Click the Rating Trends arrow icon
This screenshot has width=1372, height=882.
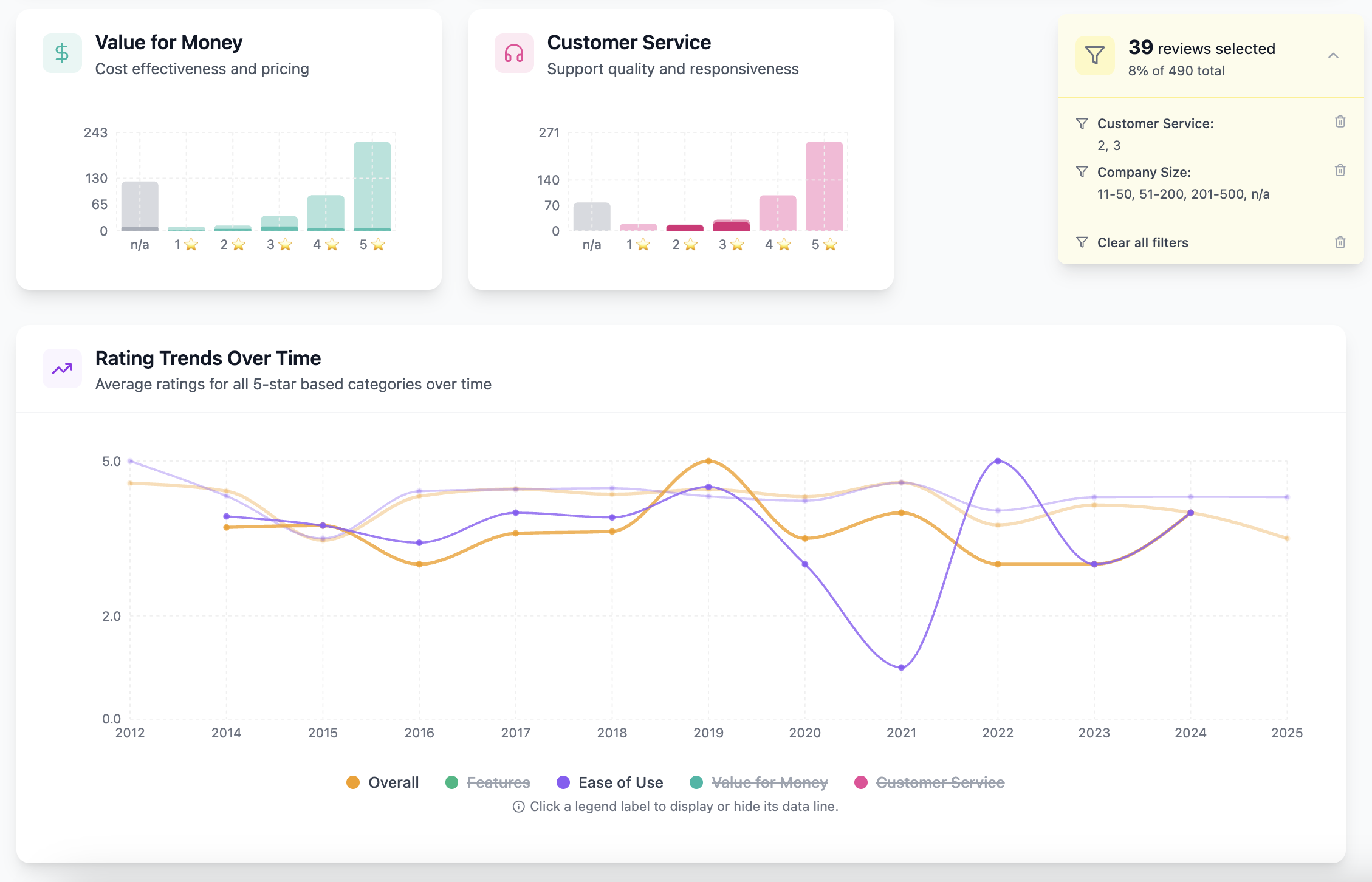click(62, 369)
